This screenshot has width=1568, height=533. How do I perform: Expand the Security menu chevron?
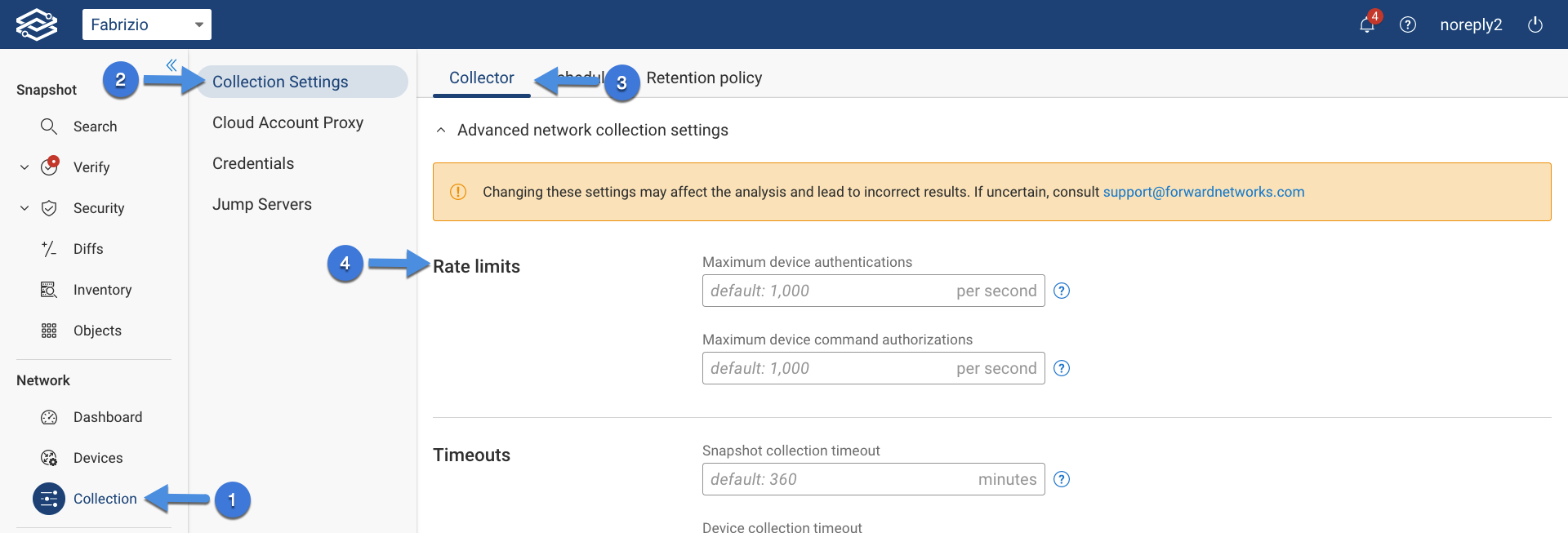[24, 208]
